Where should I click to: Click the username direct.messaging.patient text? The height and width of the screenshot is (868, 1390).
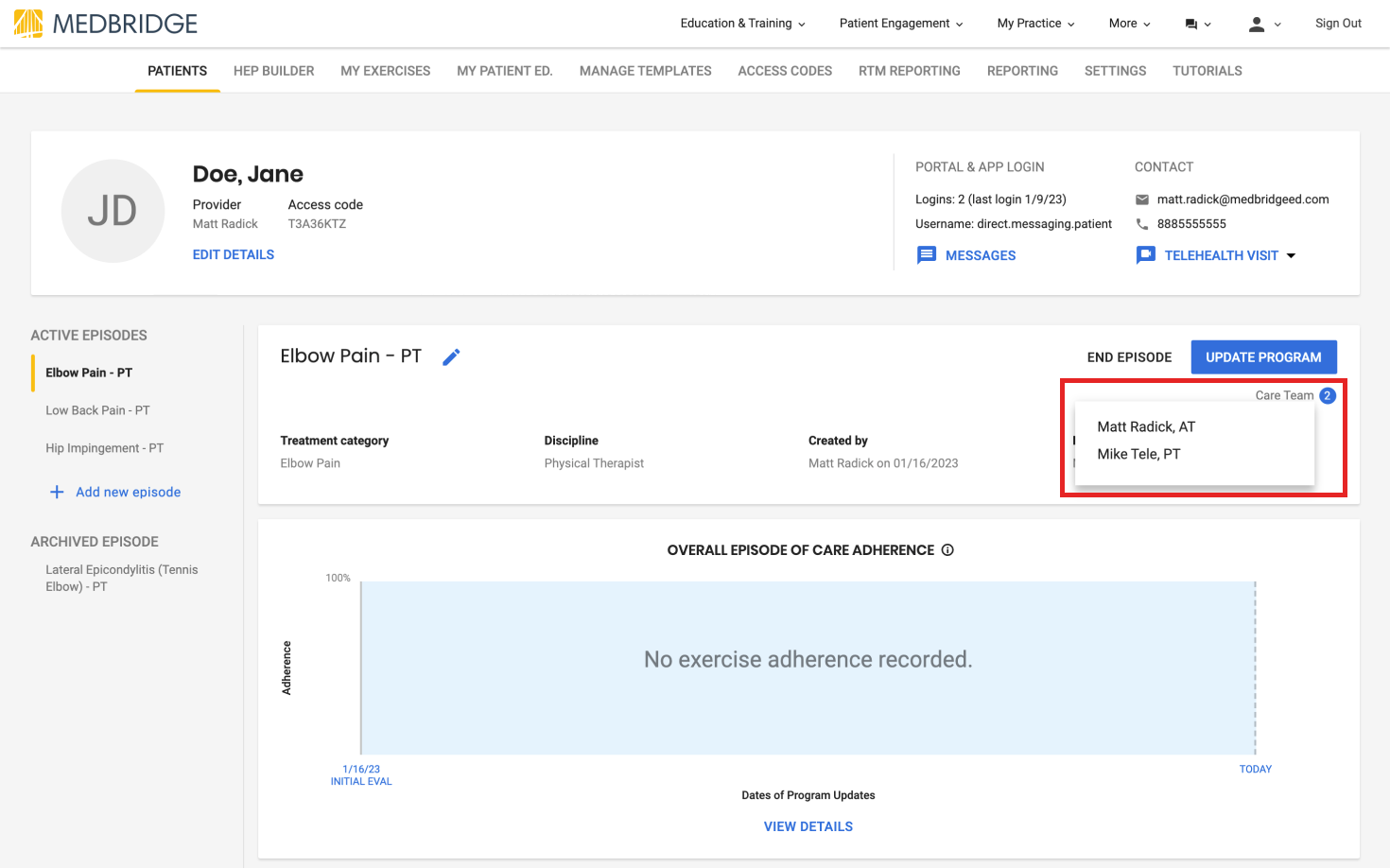point(1044,224)
